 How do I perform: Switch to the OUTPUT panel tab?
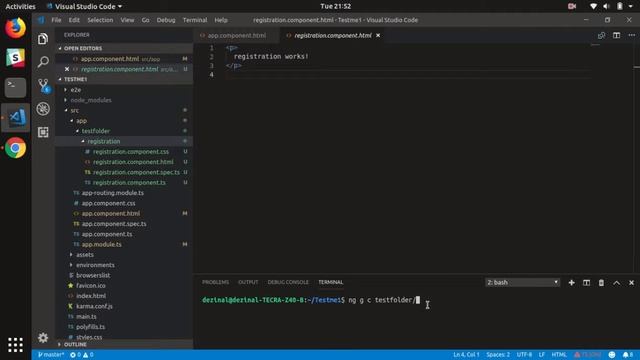248,282
